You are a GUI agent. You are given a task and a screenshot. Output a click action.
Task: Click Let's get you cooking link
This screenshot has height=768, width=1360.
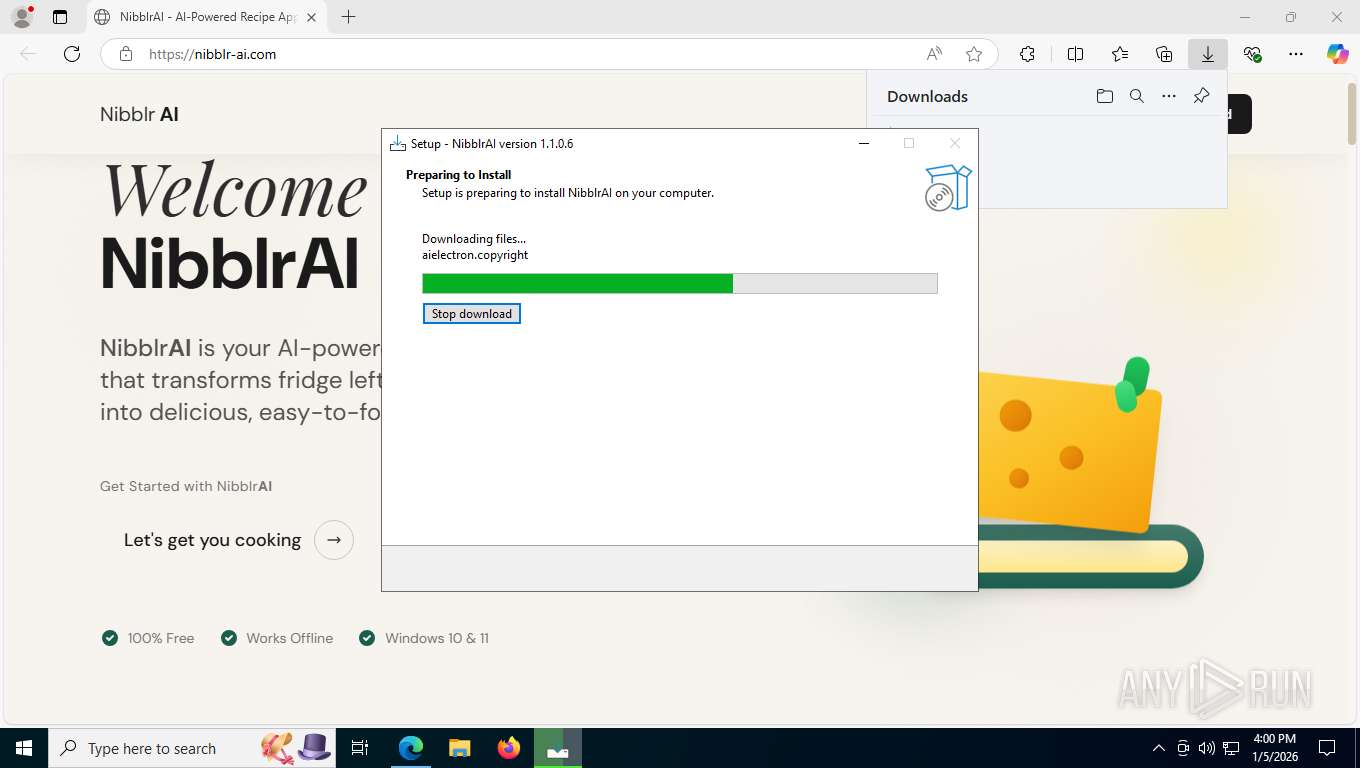[212, 540]
